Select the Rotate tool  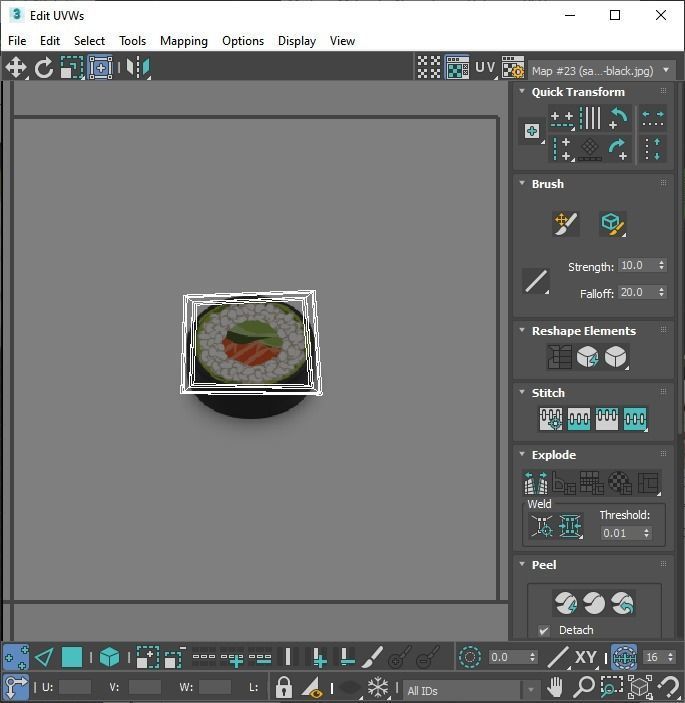click(x=44, y=68)
